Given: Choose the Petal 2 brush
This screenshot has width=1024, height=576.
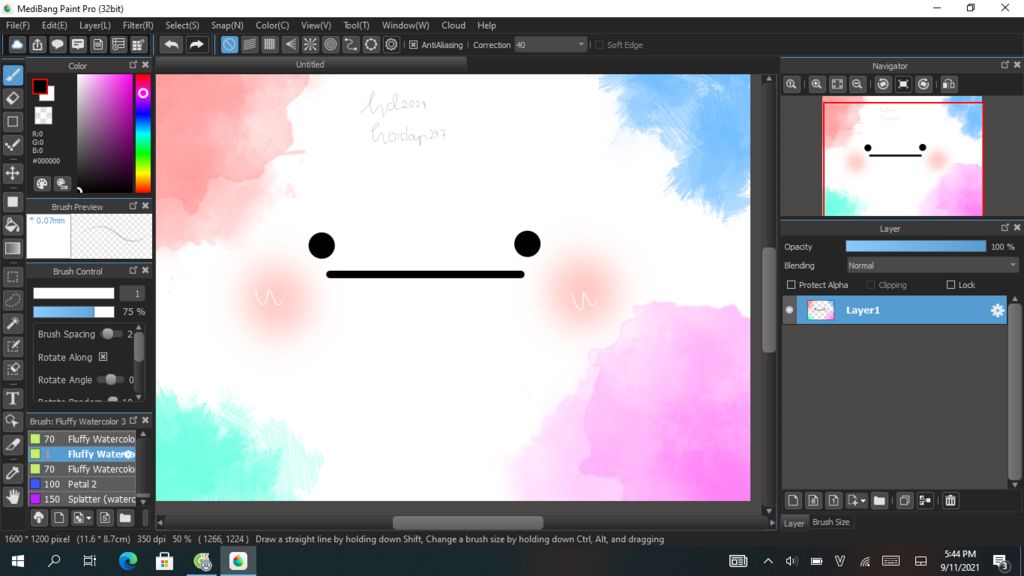Looking at the screenshot, I should pos(82,484).
